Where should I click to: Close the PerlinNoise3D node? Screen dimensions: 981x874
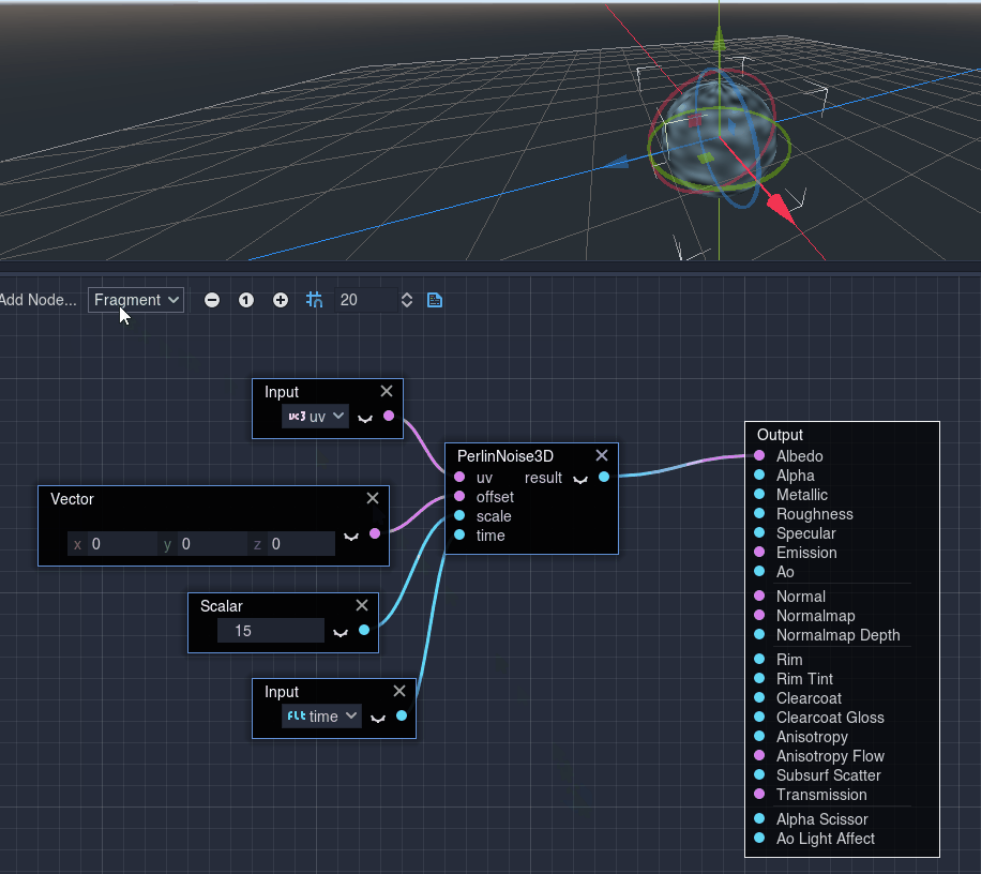602,456
